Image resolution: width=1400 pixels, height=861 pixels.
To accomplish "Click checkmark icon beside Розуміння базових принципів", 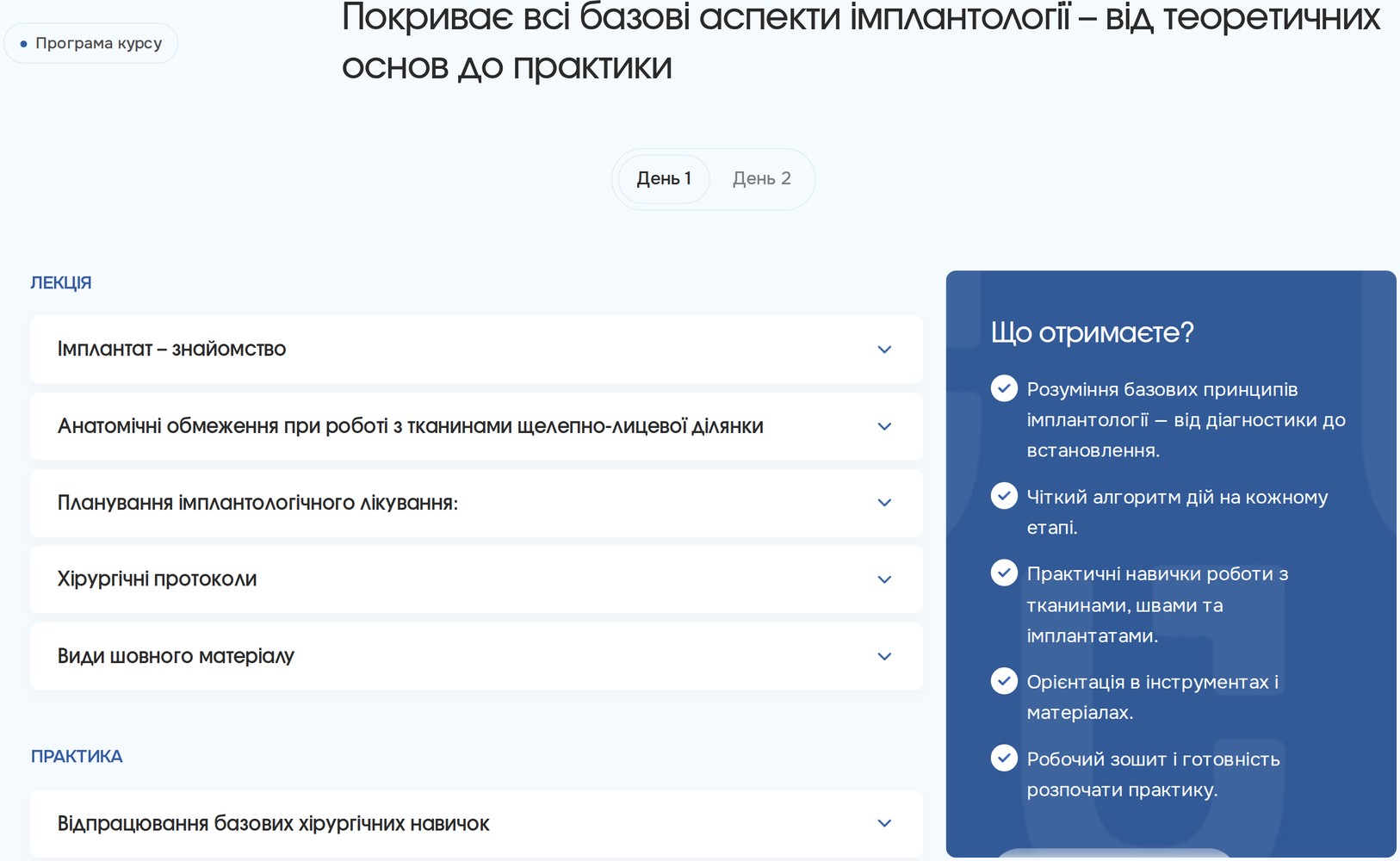I will (x=1004, y=388).
